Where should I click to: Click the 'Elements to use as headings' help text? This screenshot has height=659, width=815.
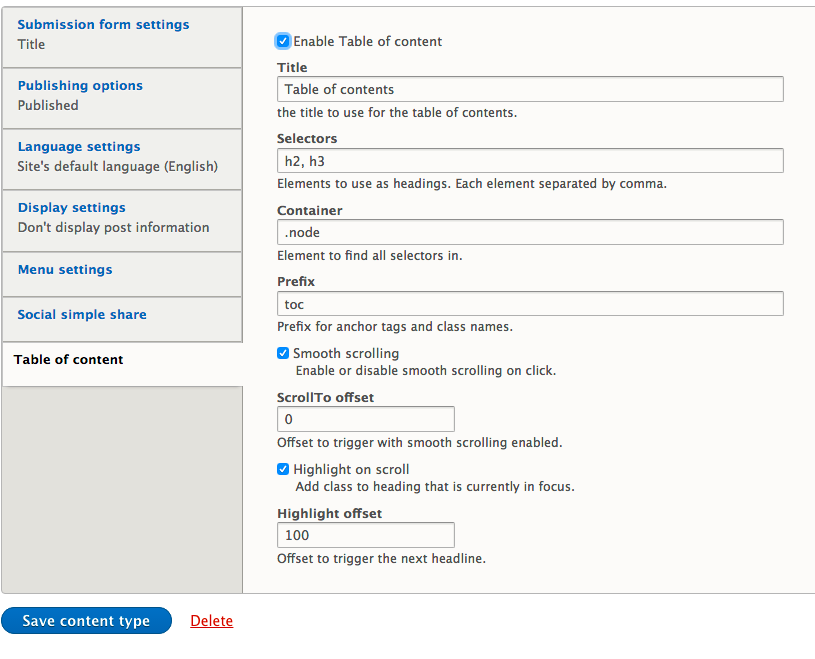click(x=471, y=184)
